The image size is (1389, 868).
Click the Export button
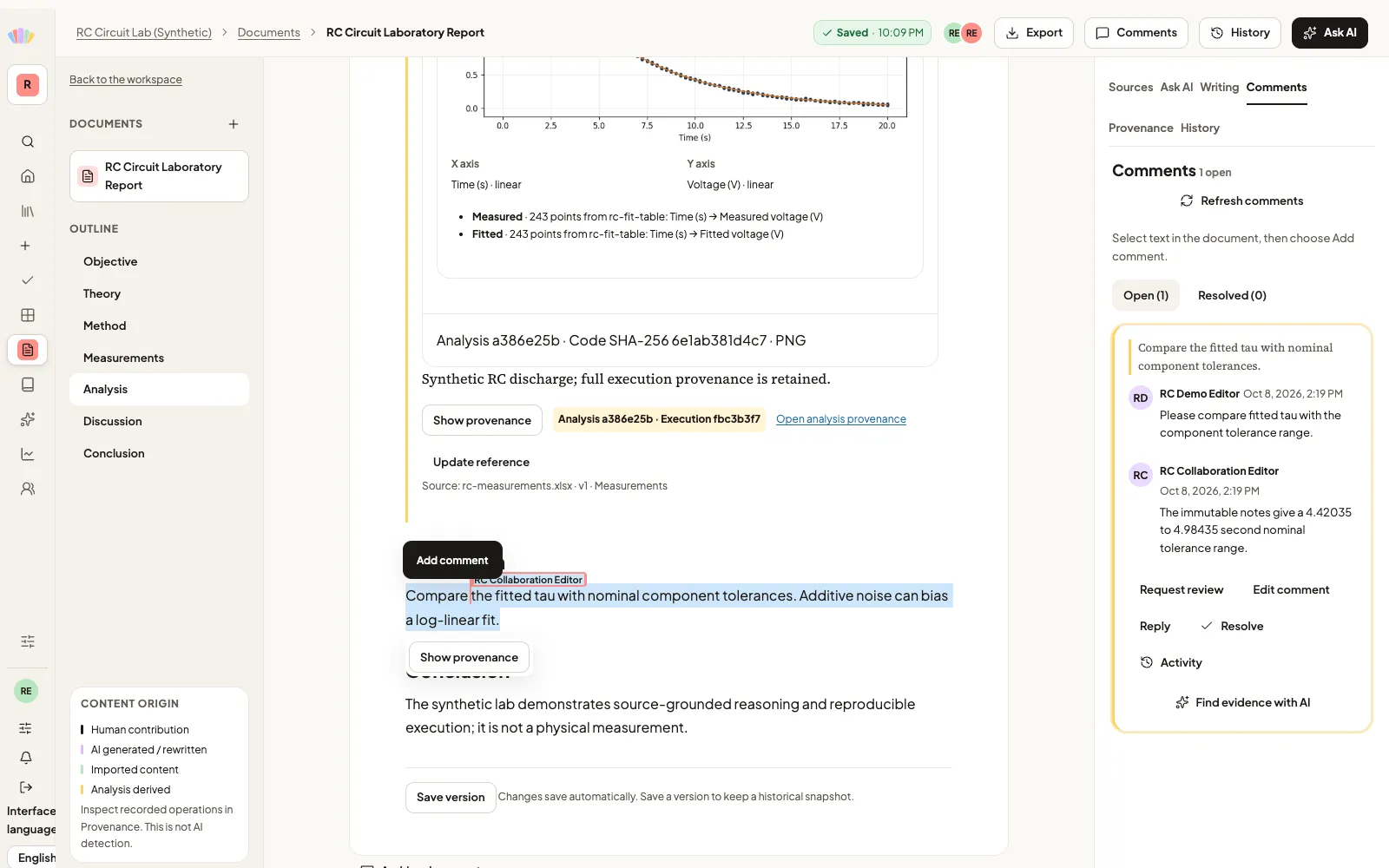pos(1034,33)
